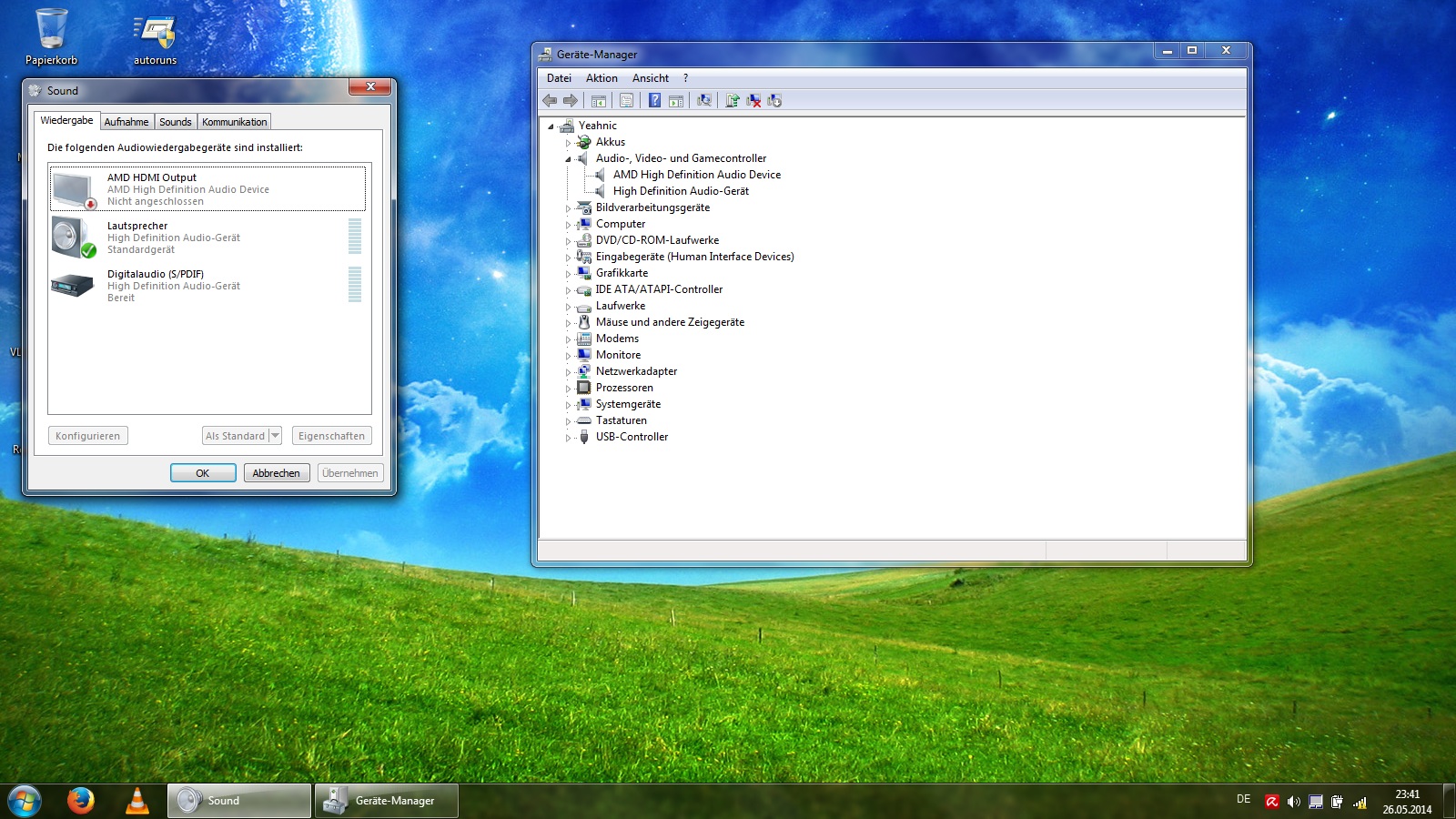This screenshot has width=1456, height=819.
Task: Select High Definition Audio-Gerät in device tree
Action: [681, 191]
